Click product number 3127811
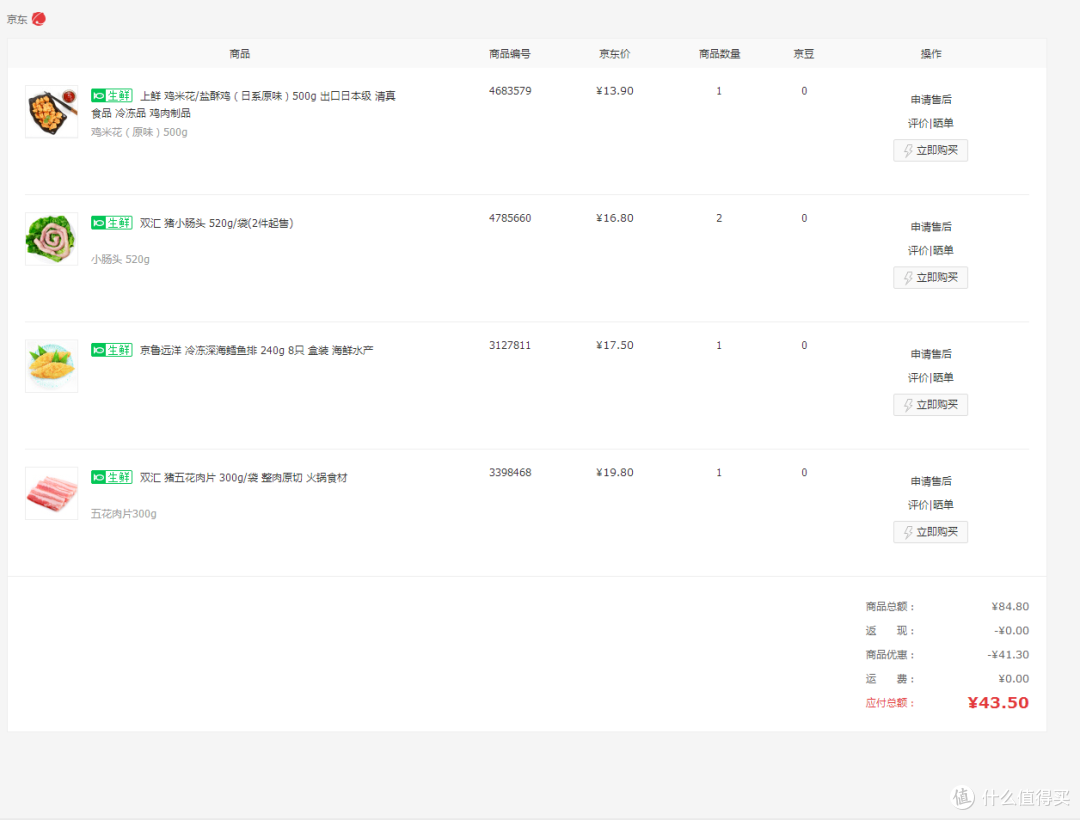This screenshot has width=1080, height=820. click(510, 346)
